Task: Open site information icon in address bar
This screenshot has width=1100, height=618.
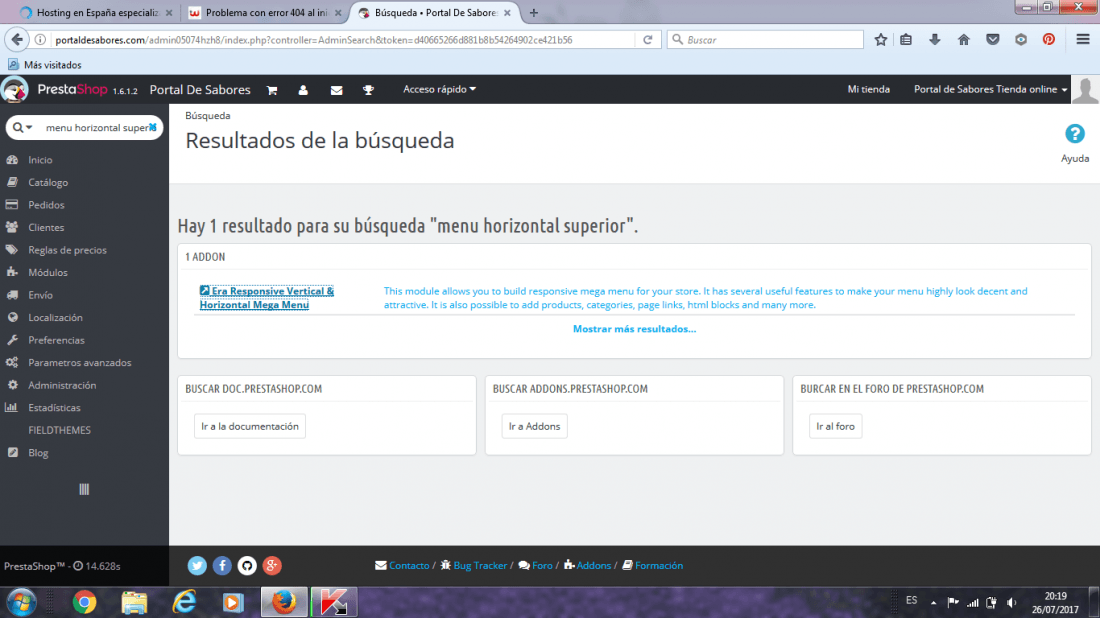Action: [x=41, y=40]
